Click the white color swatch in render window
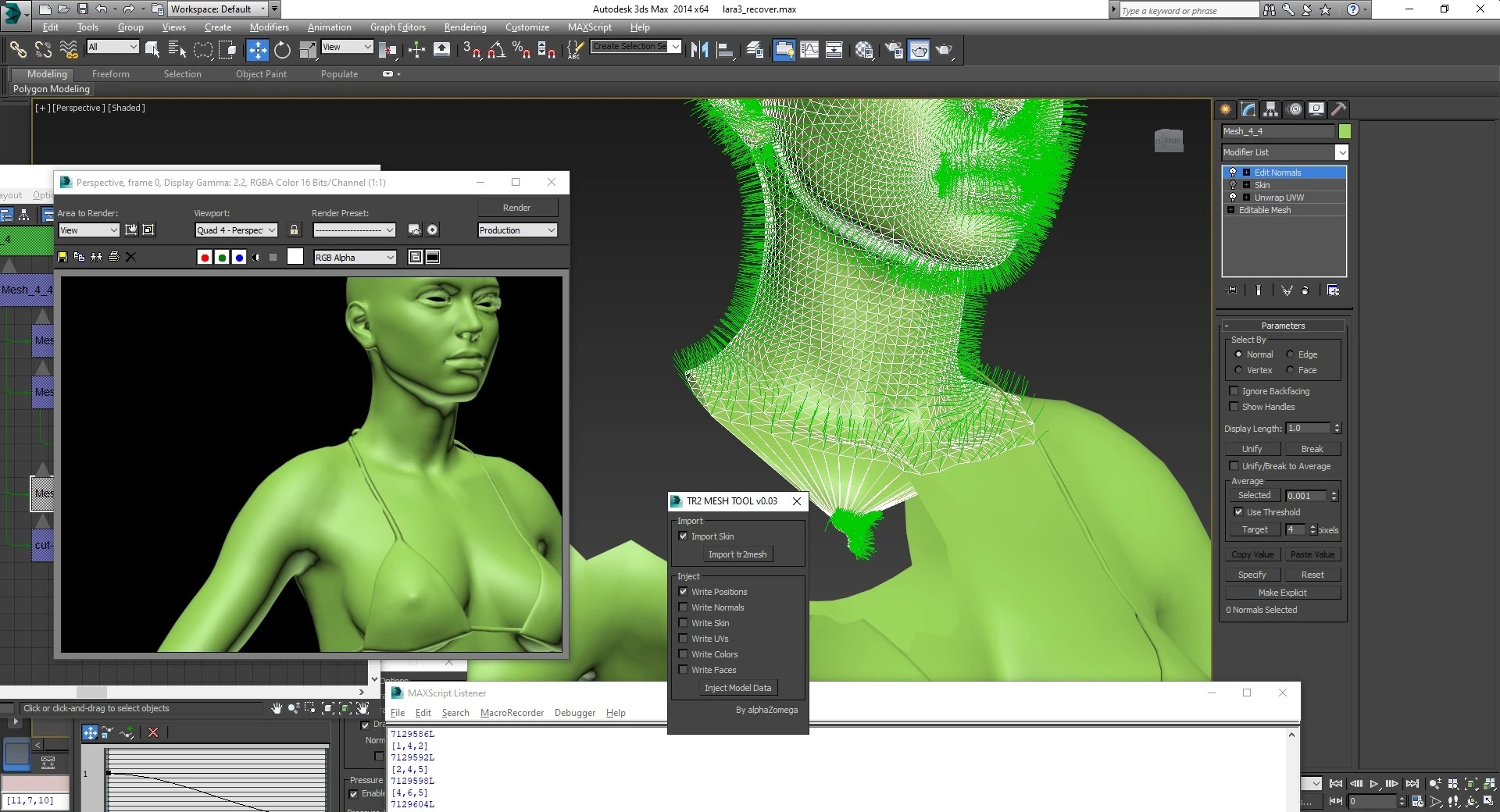 pos(295,257)
